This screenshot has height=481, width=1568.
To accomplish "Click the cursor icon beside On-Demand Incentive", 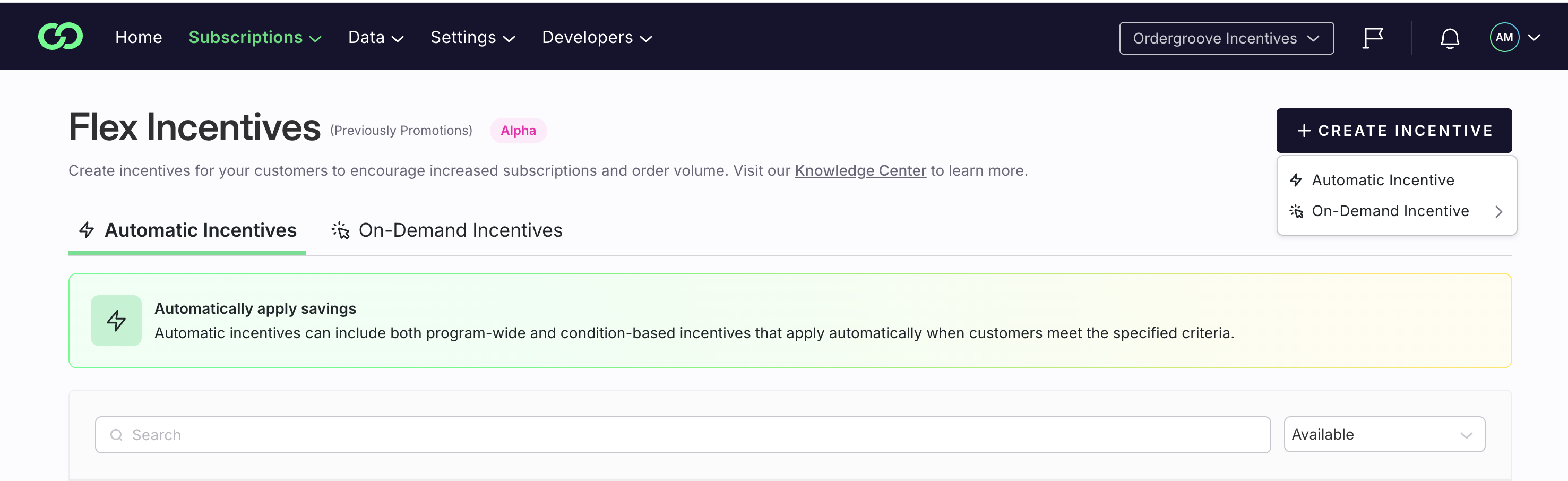I will 1296,211.
